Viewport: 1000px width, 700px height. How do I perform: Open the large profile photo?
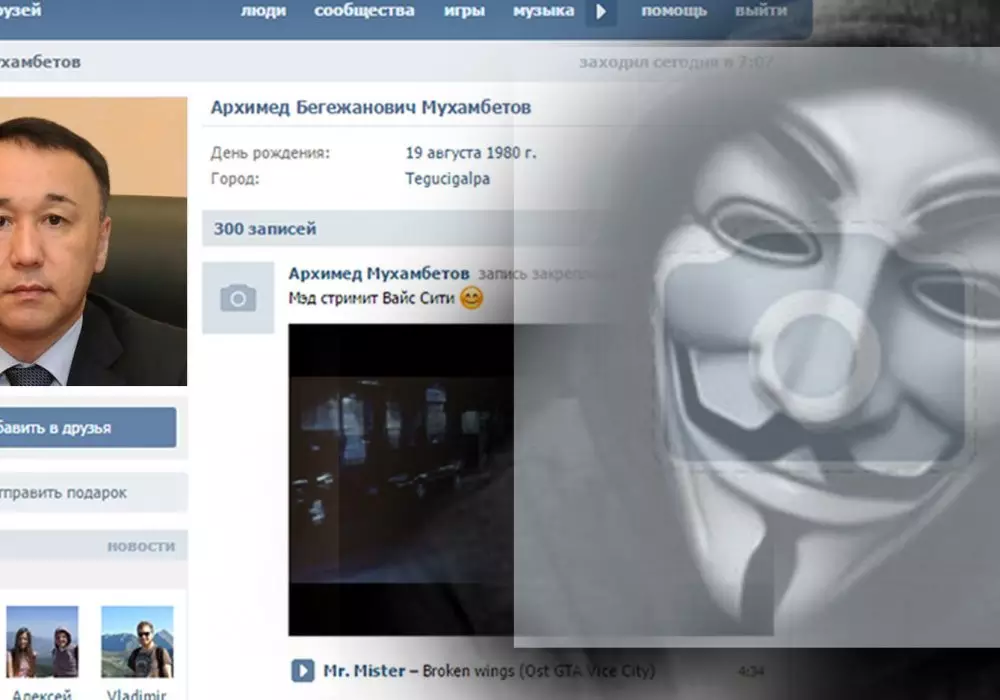[x=92, y=241]
